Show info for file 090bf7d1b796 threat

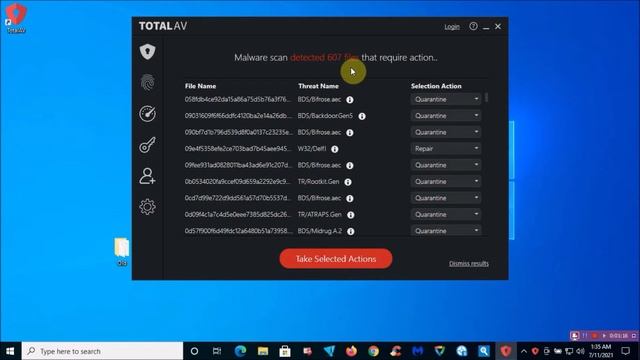[x=350, y=133]
